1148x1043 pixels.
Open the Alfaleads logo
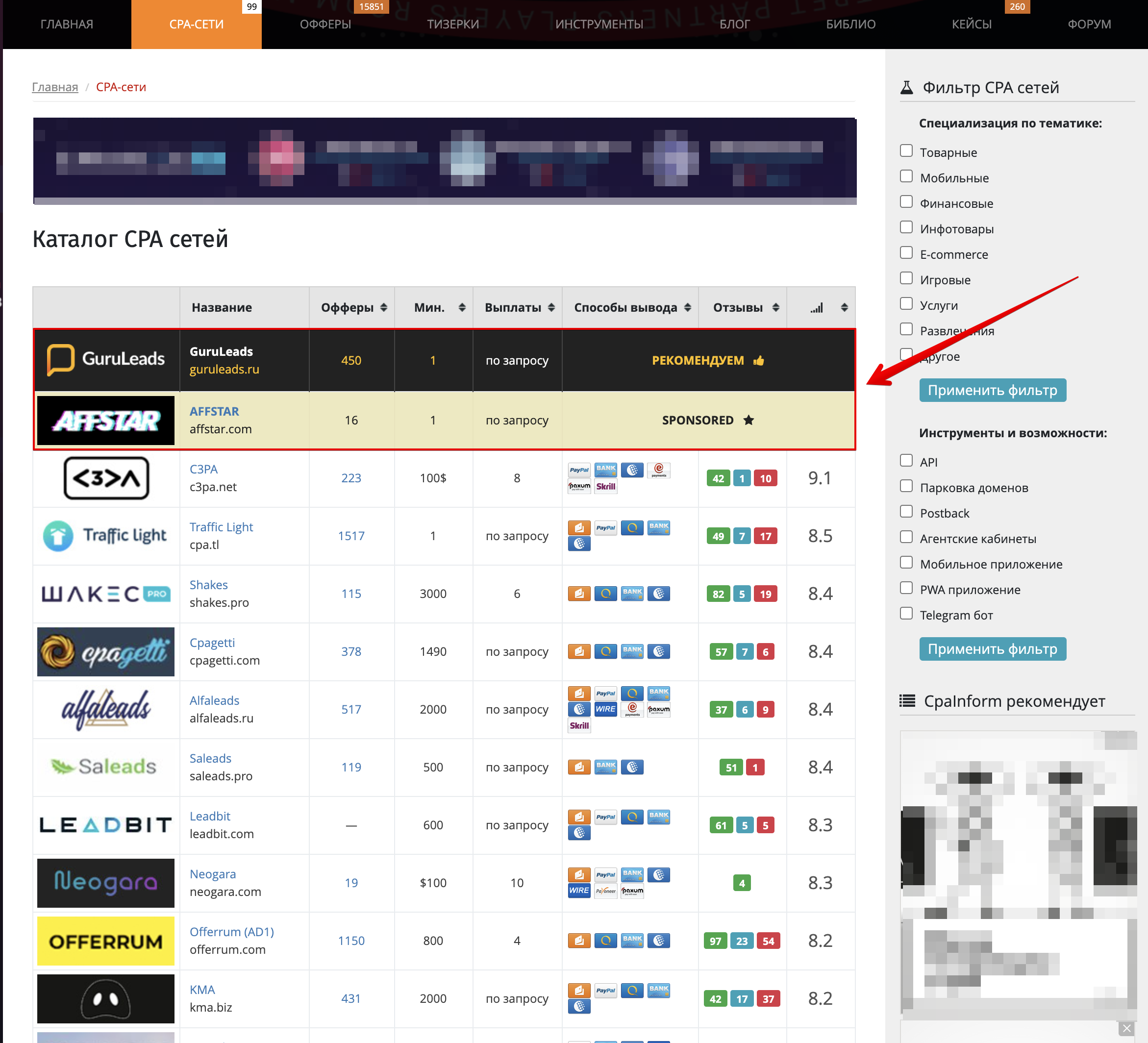pyautogui.click(x=106, y=709)
